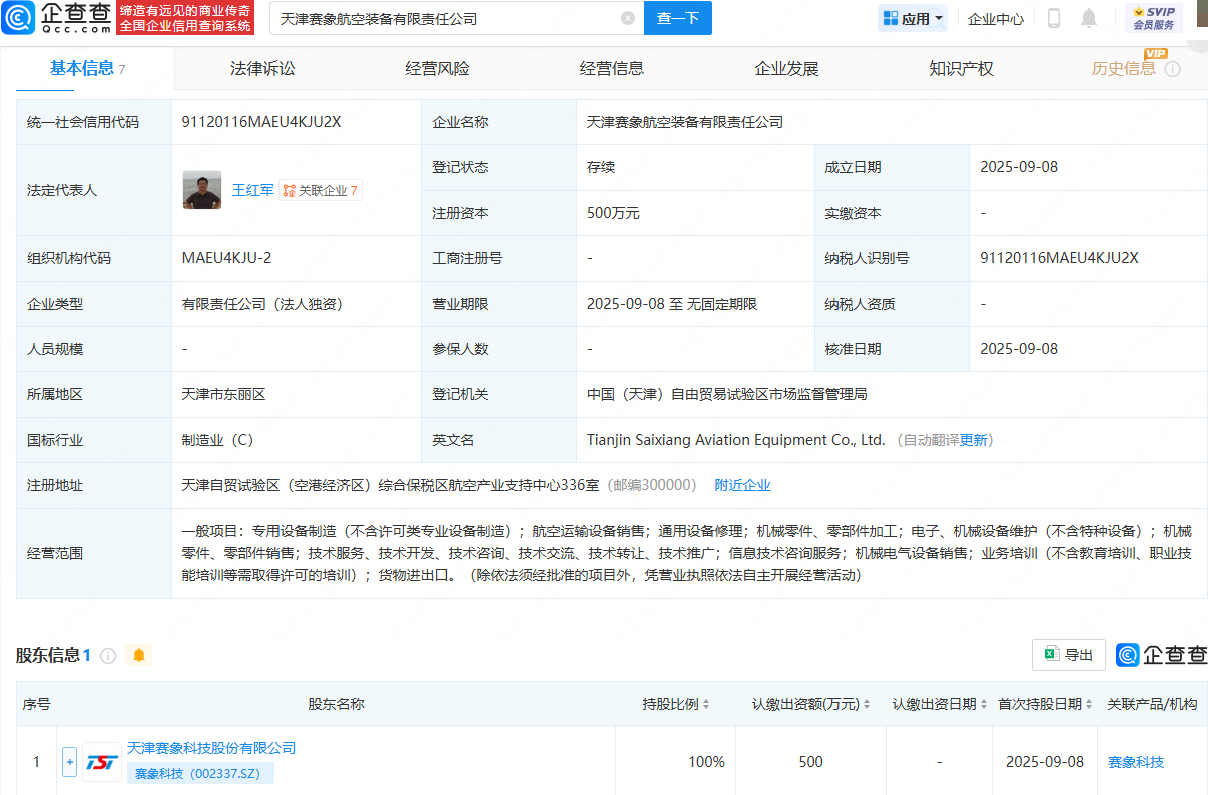Open the 经营信息 tab
The height and width of the screenshot is (795, 1208).
pyautogui.click(x=612, y=68)
